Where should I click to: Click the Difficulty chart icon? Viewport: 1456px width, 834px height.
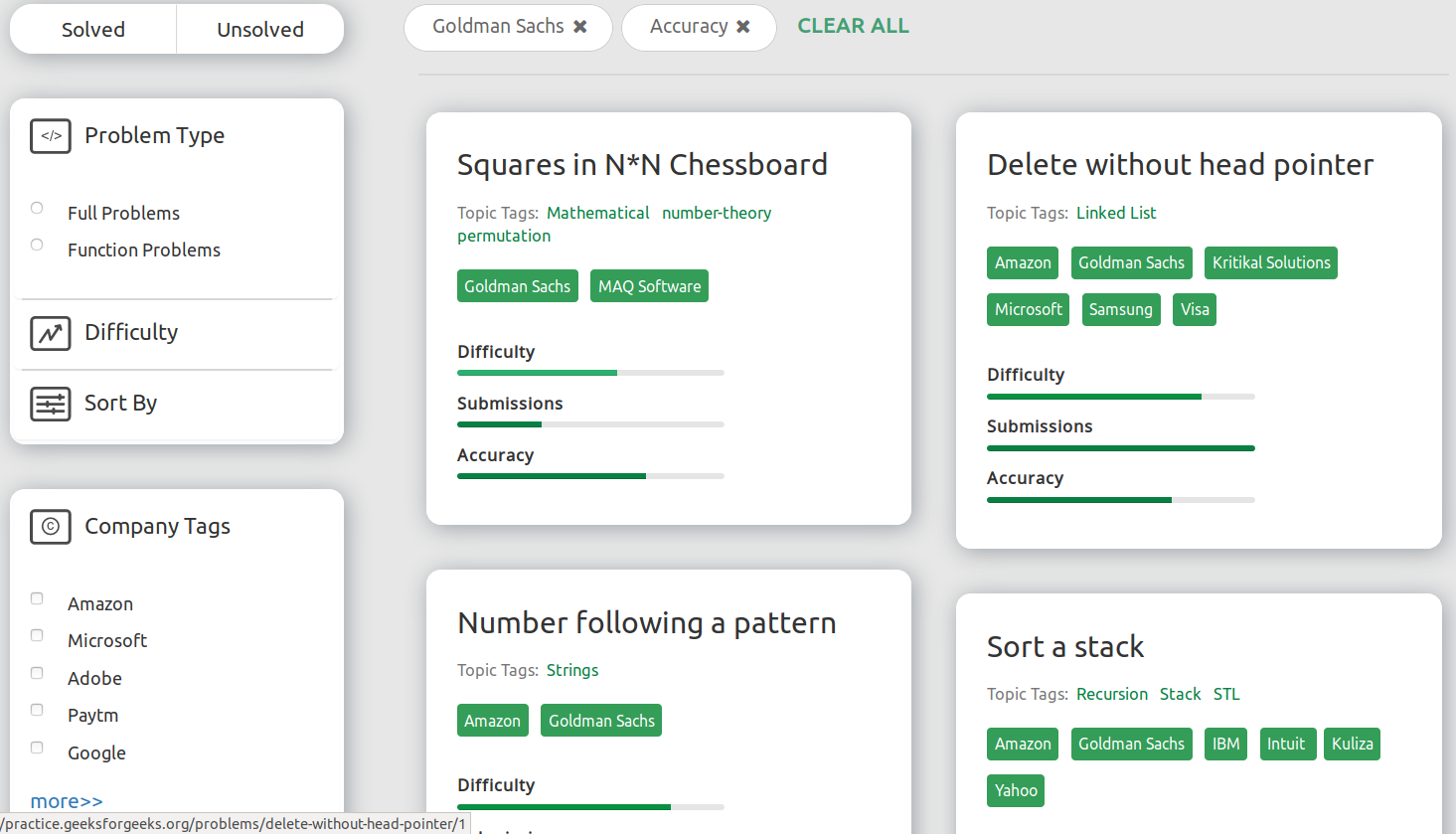[x=51, y=333]
